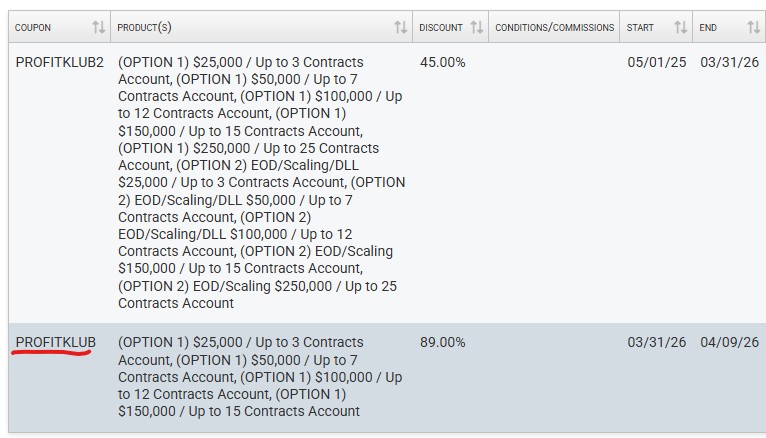Select the PROFITKLUB2 coupon code
766x438 pixels.
point(59,62)
